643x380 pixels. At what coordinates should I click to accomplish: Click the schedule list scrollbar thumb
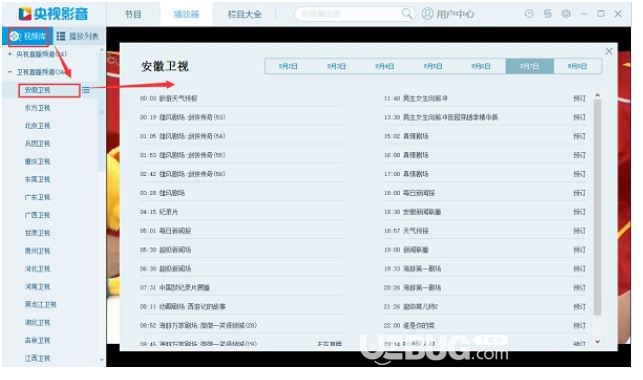pyautogui.click(x=597, y=207)
